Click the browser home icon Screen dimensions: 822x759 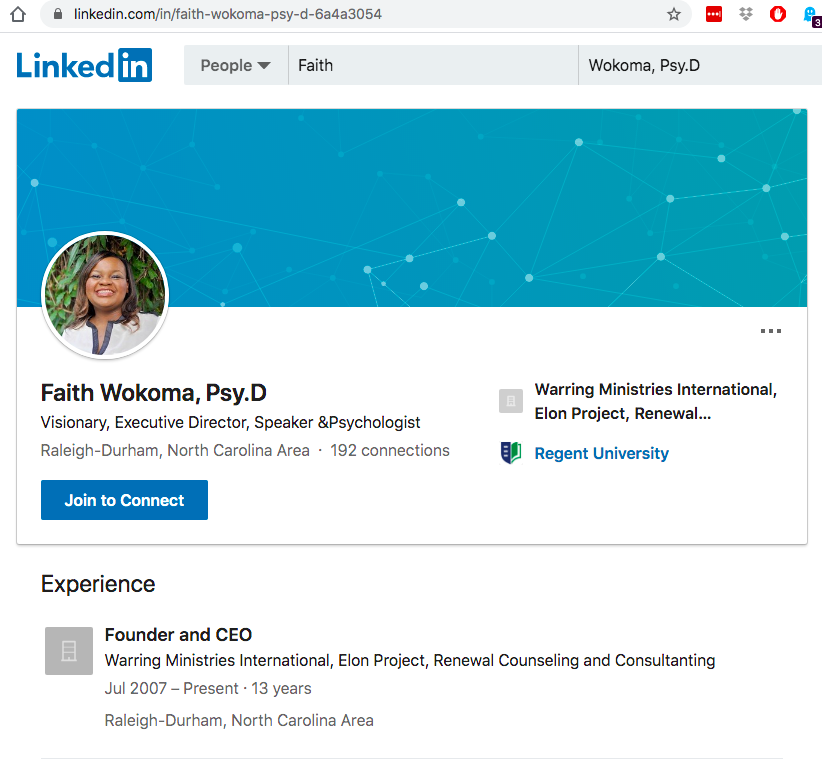tap(18, 14)
